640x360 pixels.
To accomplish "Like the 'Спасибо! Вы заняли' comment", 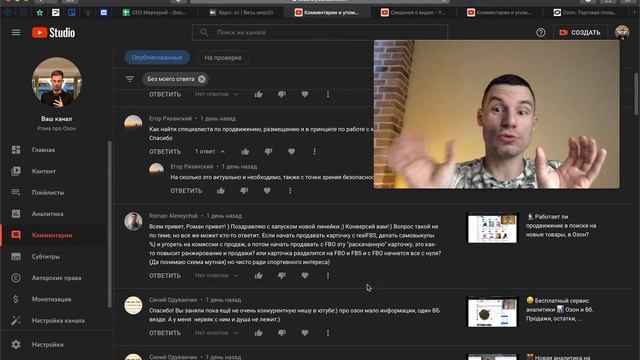I will pyautogui.click(x=258, y=333).
